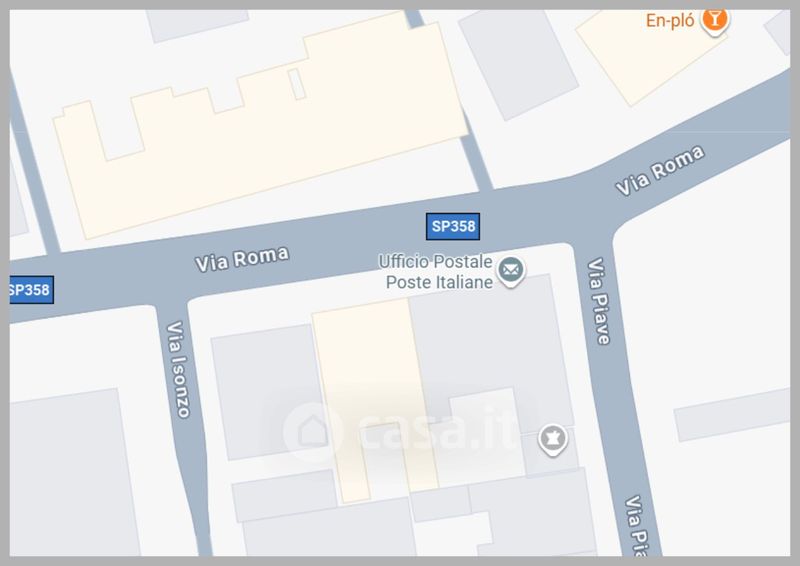Open the Ufficio Postale envelope marker

511,271
